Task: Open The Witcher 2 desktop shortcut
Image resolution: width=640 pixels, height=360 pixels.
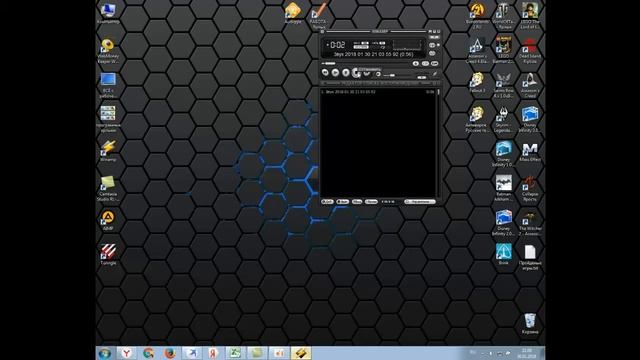Action: [x=530, y=223]
